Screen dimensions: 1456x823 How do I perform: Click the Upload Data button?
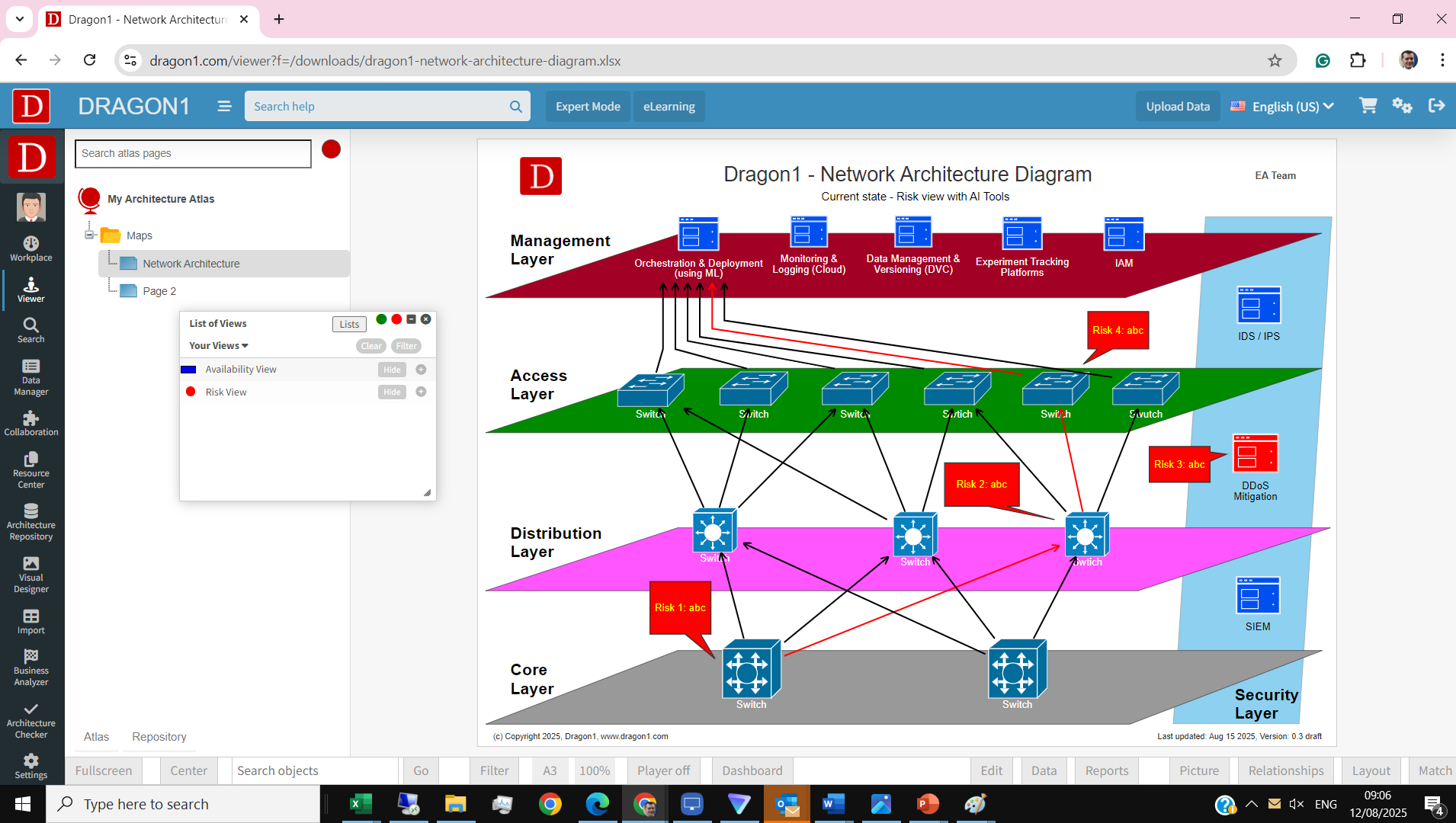[1178, 107]
